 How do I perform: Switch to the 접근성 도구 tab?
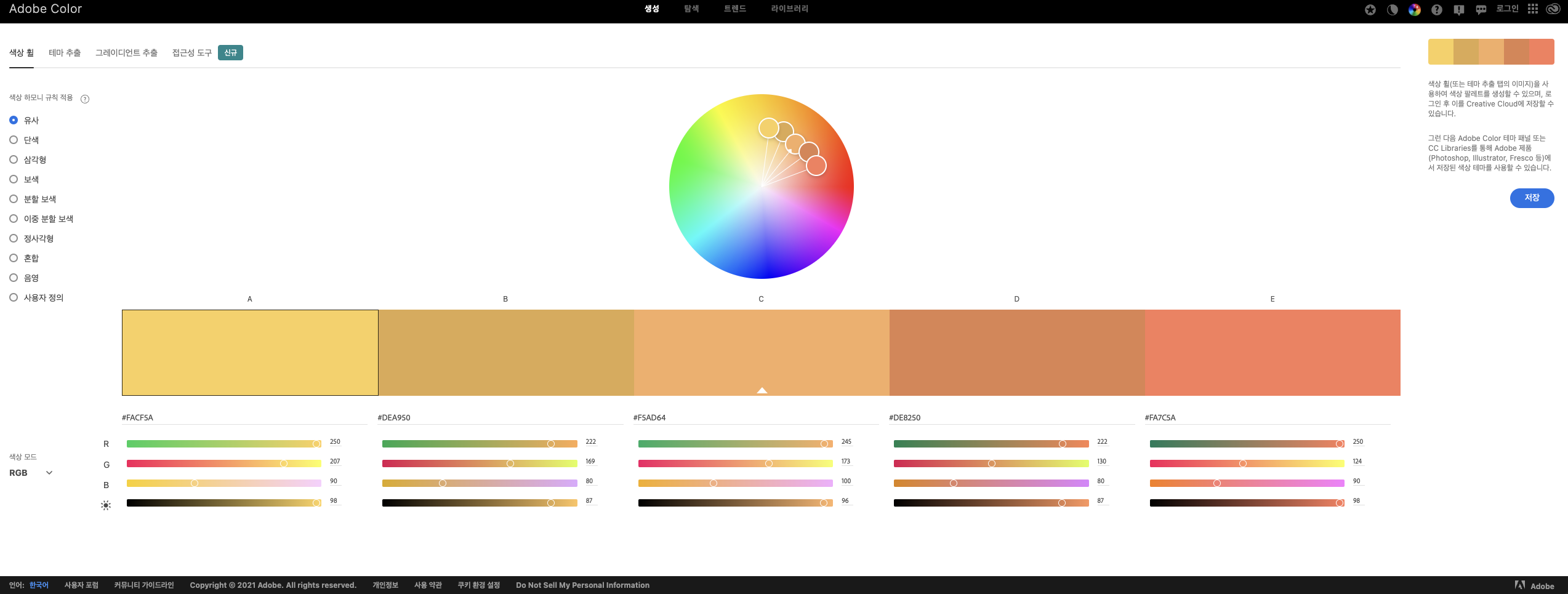(191, 53)
